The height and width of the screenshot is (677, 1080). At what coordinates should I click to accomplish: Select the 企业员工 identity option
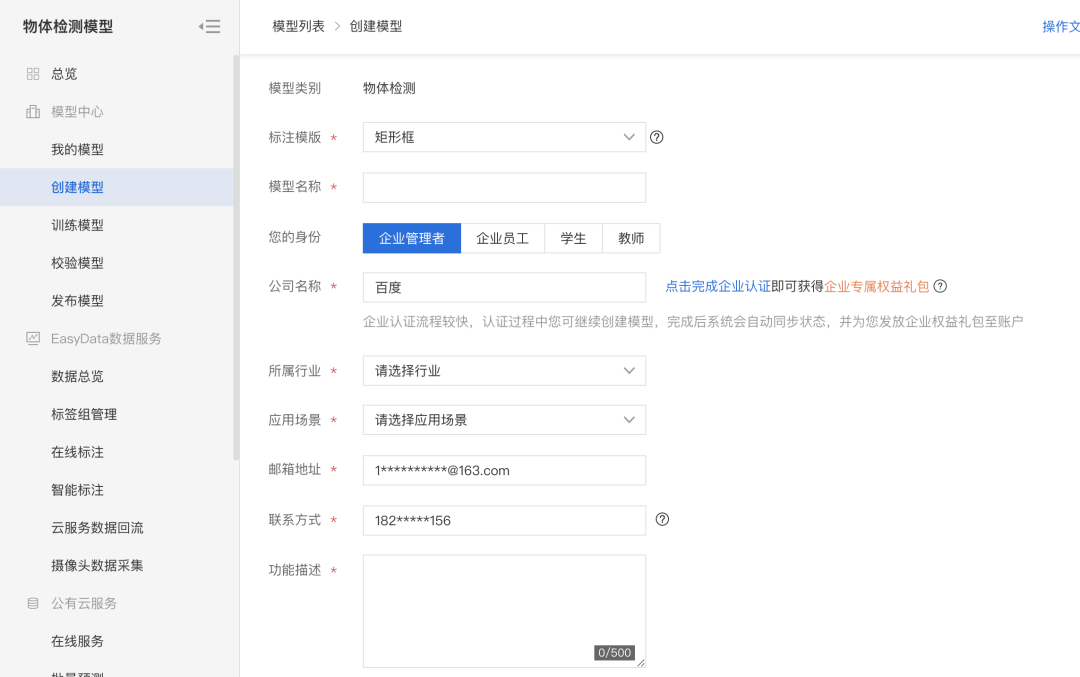click(502, 237)
